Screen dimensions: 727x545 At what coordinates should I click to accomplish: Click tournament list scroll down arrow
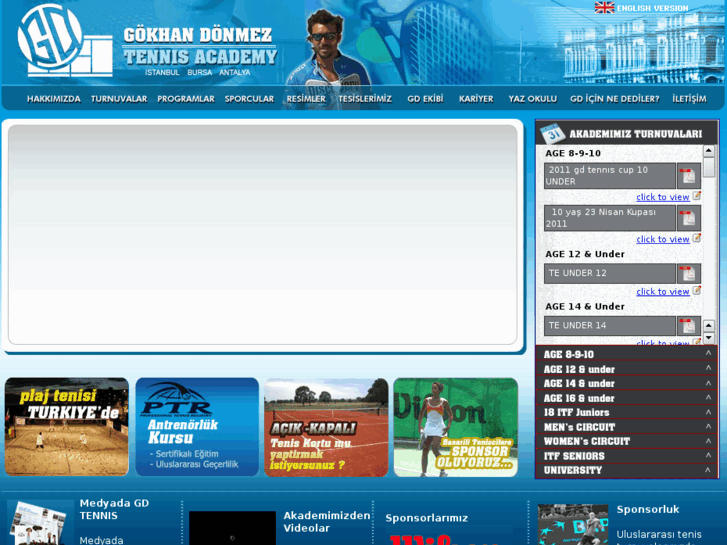pyautogui.click(x=708, y=338)
